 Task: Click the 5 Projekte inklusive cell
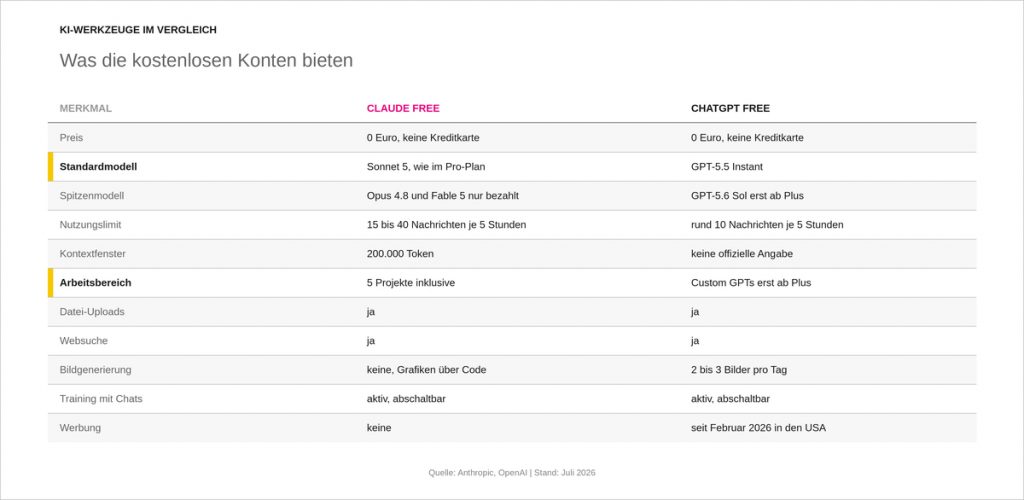tap(411, 283)
